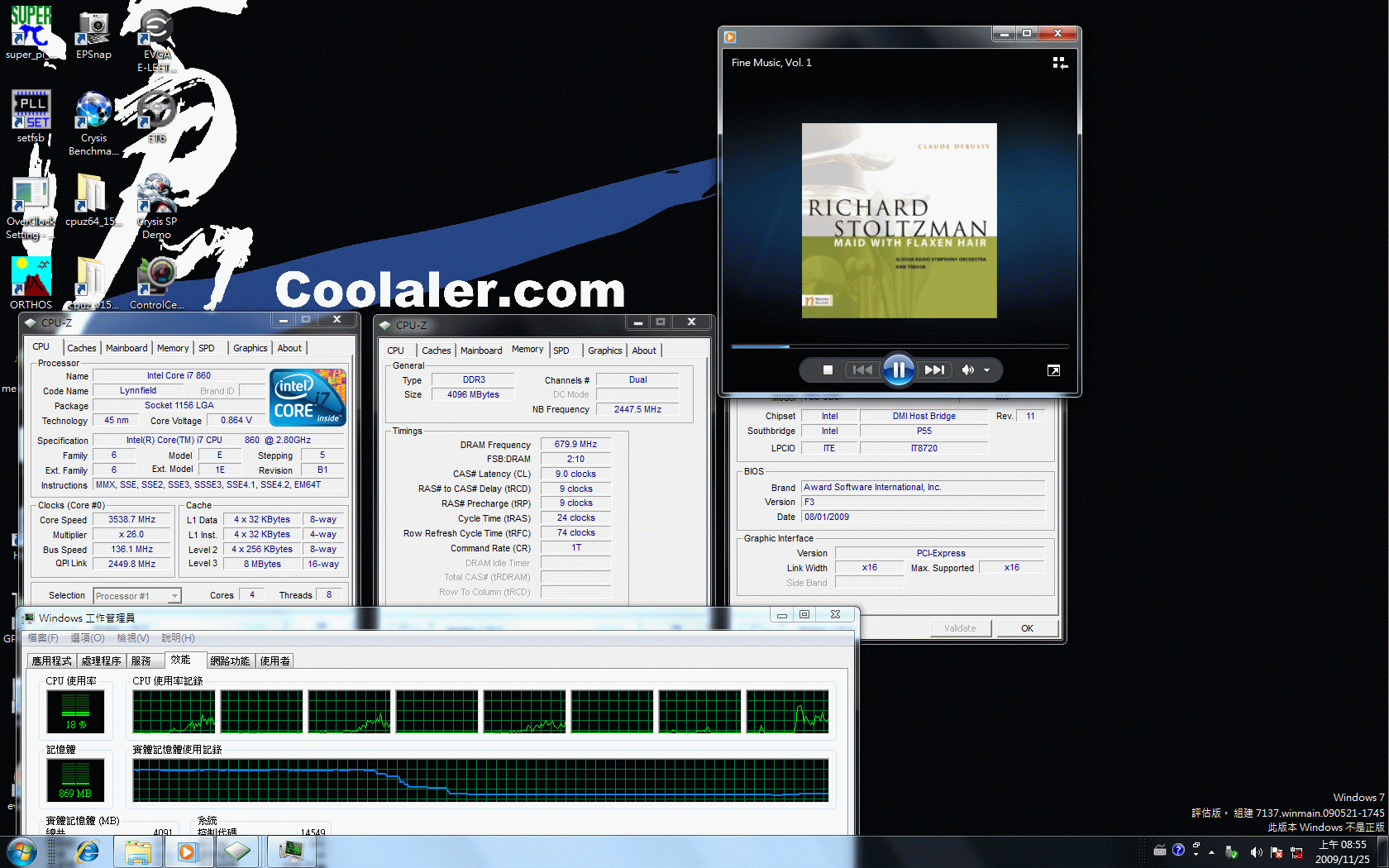Screen dimensions: 1389x868
Task: Launch EVGA E-LEET desktop shortcut
Action: (x=156, y=40)
